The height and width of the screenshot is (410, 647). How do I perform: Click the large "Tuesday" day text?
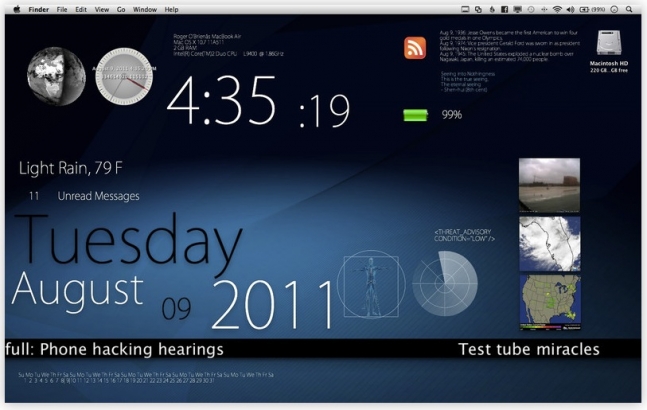(x=128, y=243)
